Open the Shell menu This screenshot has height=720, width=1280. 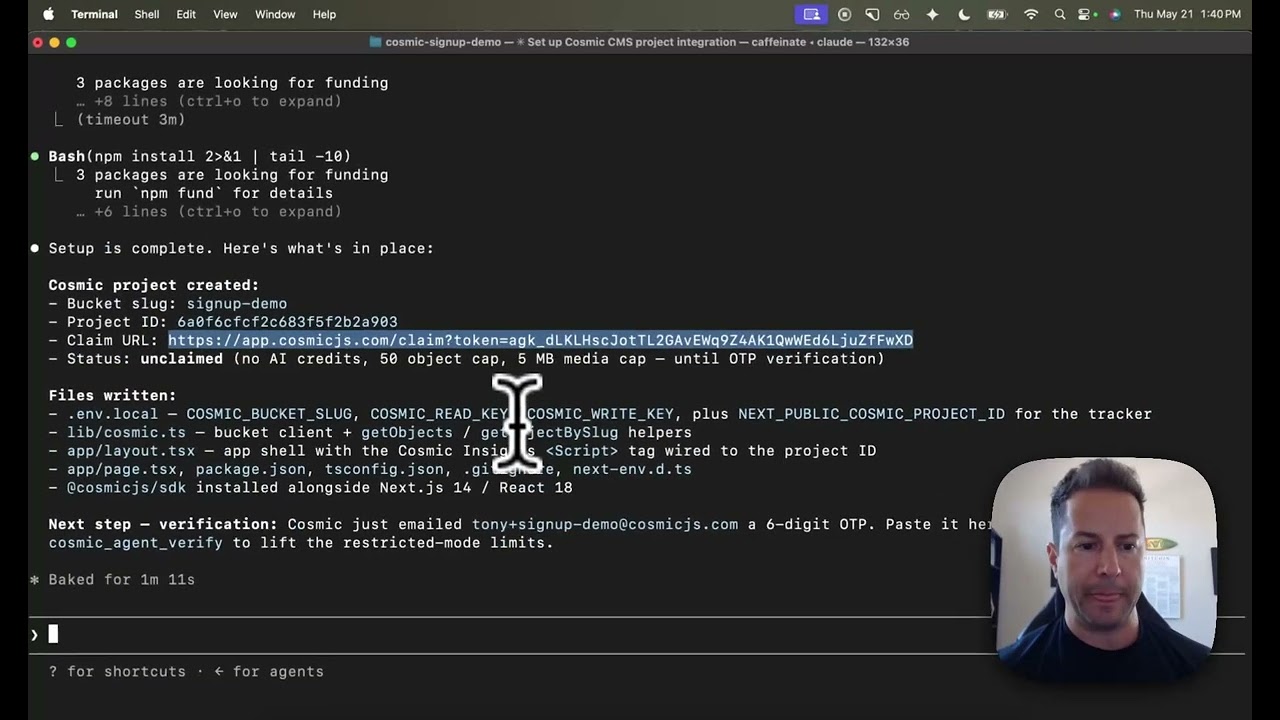point(147,14)
